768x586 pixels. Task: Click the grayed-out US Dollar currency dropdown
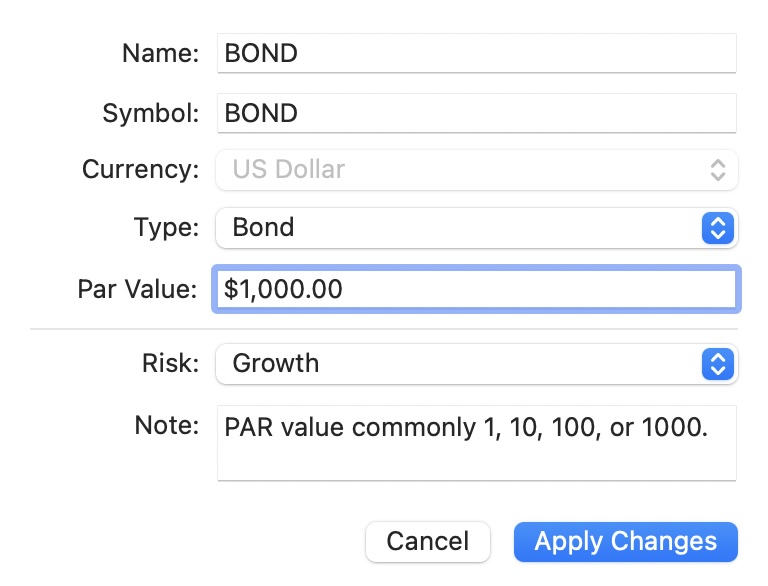(460, 169)
